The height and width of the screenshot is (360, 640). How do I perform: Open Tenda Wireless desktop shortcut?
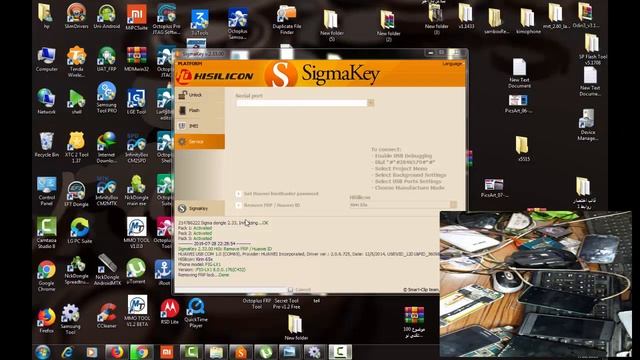(76, 61)
